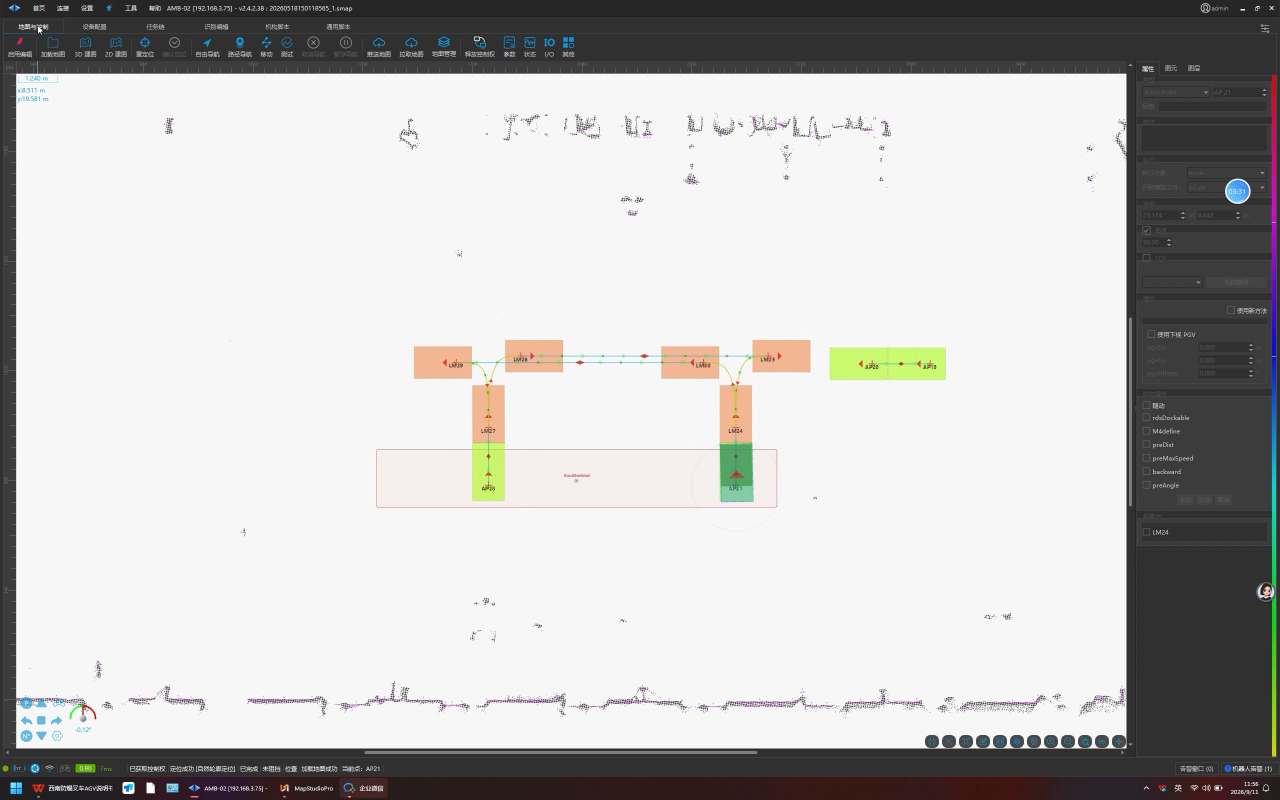The width and height of the screenshot is (1280, 800).
Task: Click the 取消导航 cancel icon
Action: pyautogui.click(x=313, y=43)
